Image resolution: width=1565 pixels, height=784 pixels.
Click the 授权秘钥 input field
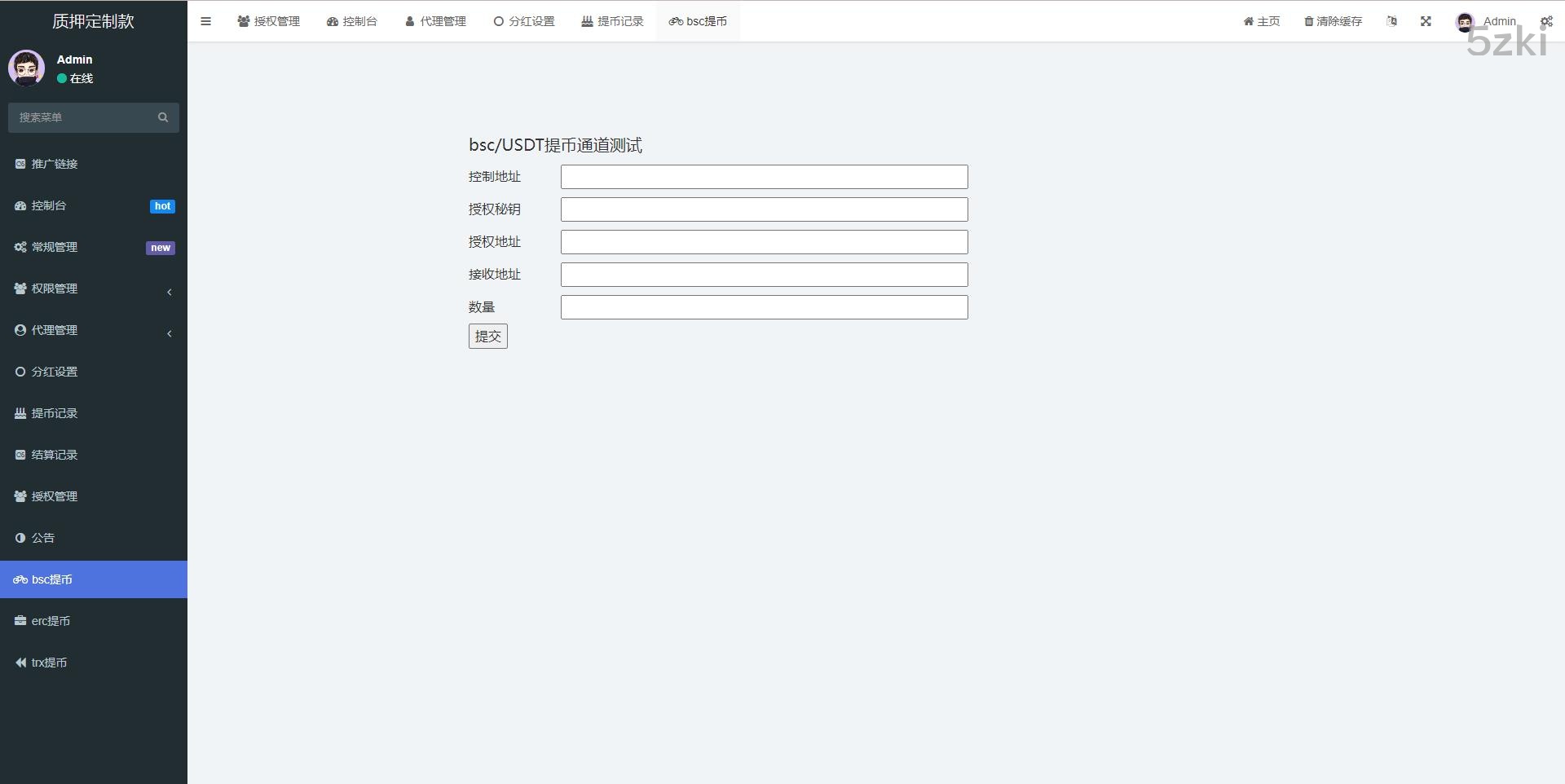[764, 209]
